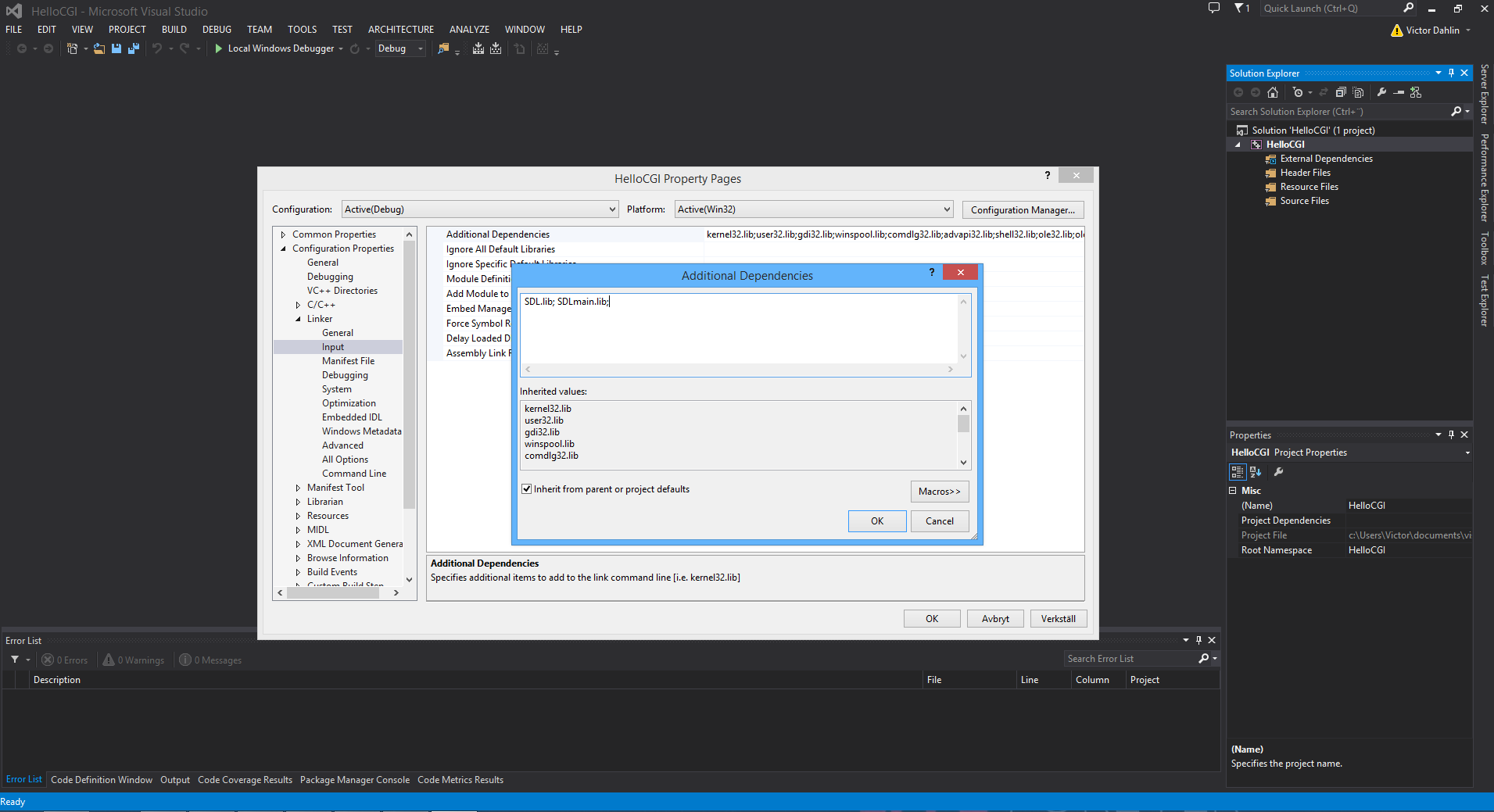The width and height of the screenshot is (1494, 812).
Task: Open the ARCHITECTURE menu
Action: (x=401, y=30)
